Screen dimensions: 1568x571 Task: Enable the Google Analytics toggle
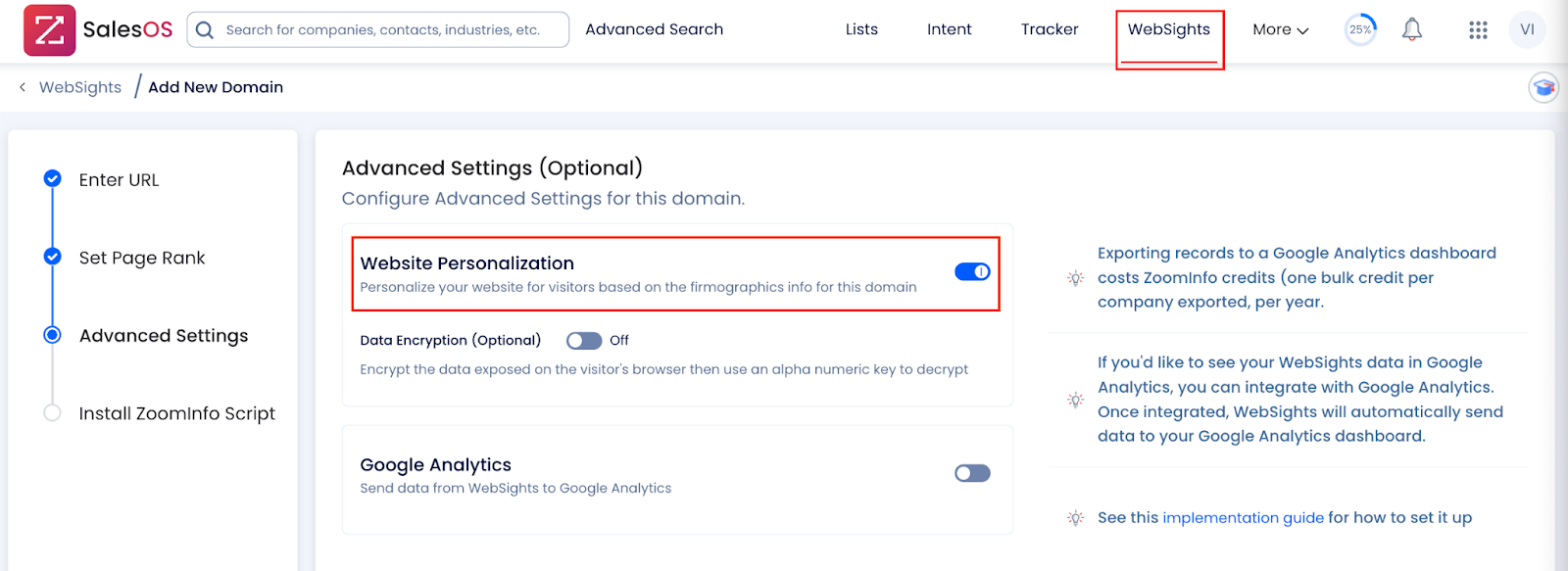[972, 473]
